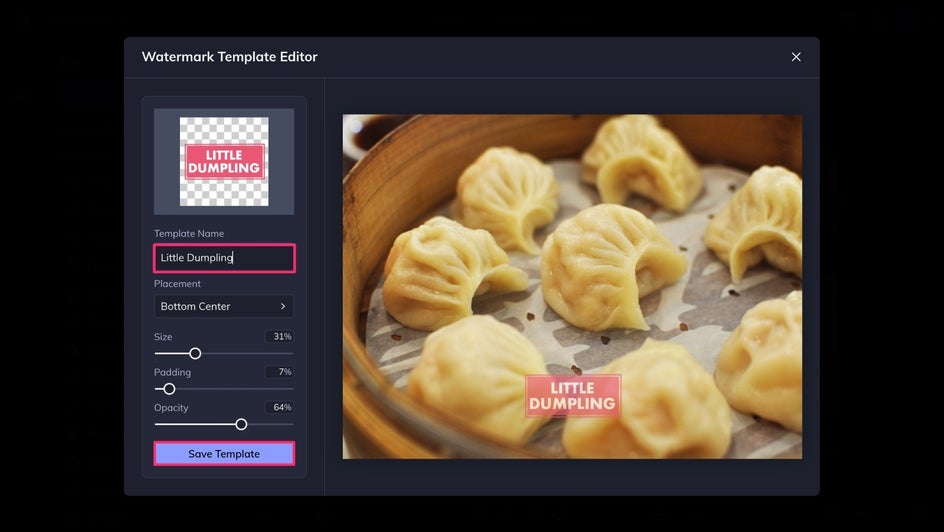
Task: Select the Little Dumpling watermark thumbnail preview
Action: (x=224, y=161)
